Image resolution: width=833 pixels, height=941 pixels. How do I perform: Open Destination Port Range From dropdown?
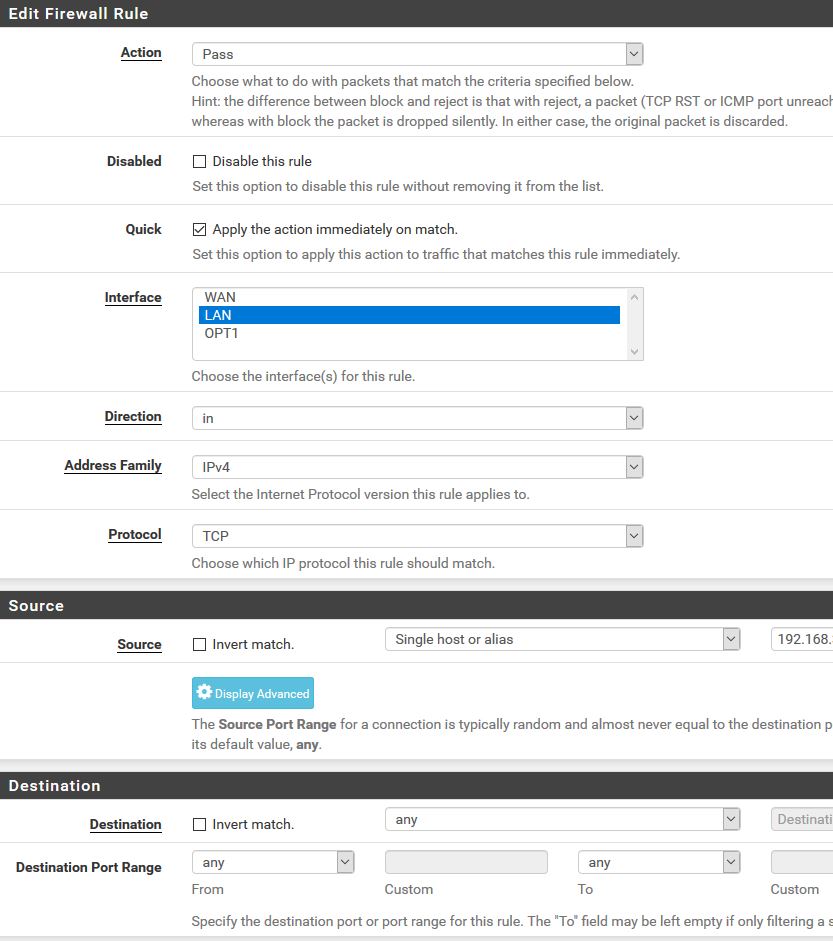tap(273, 862)
